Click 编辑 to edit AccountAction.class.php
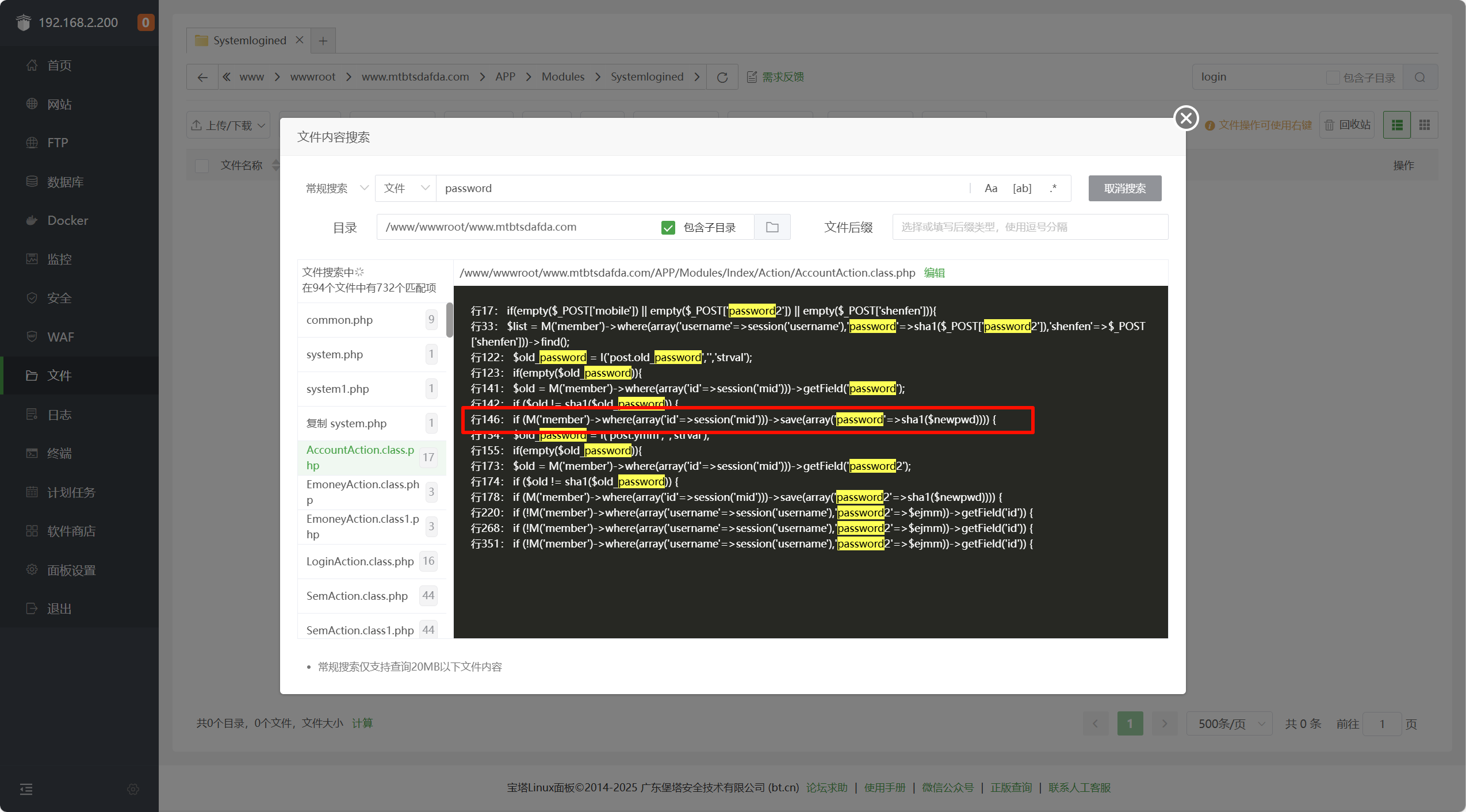 (935, 273)
